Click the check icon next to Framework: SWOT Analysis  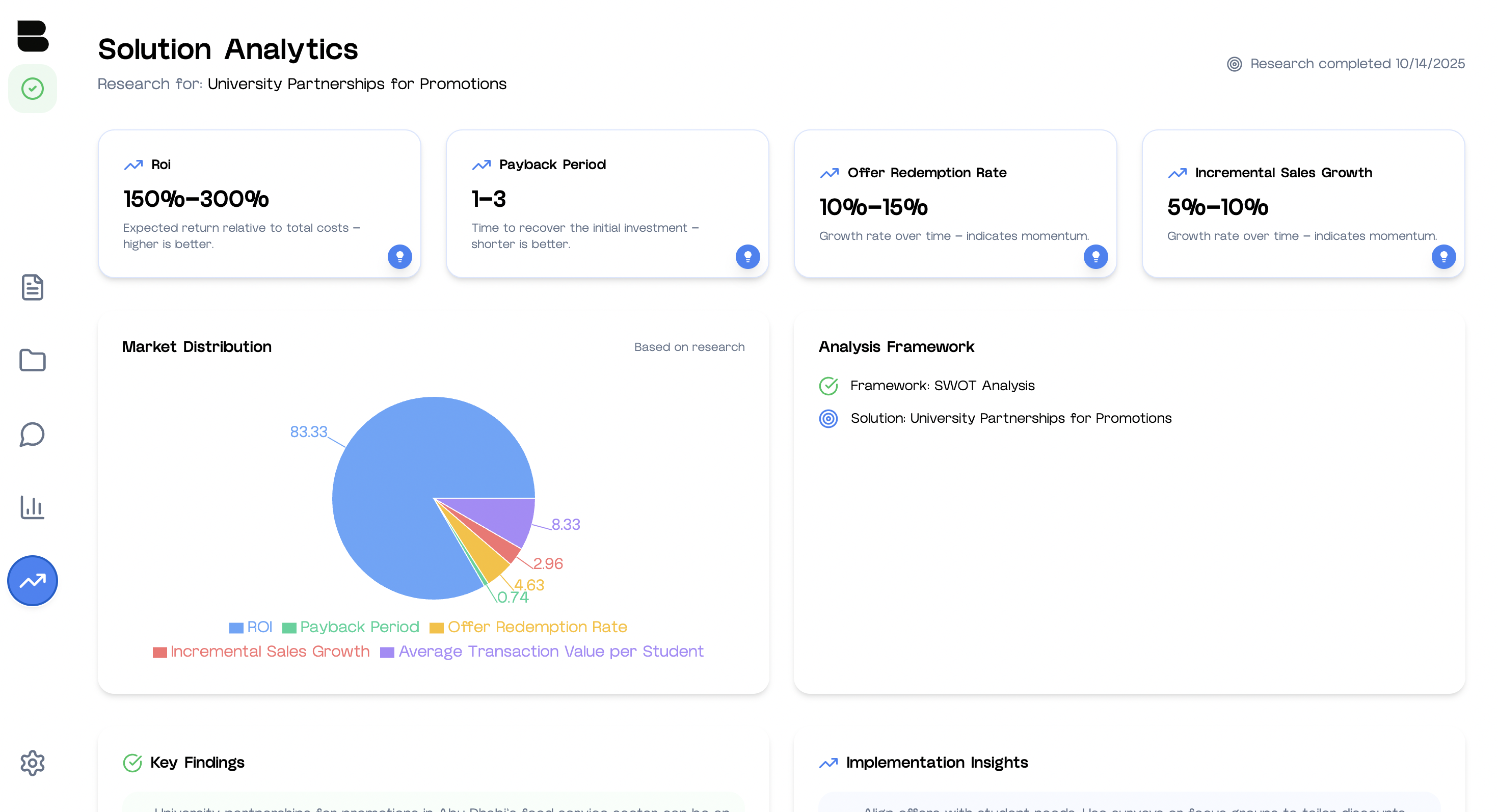coord(828,386)
